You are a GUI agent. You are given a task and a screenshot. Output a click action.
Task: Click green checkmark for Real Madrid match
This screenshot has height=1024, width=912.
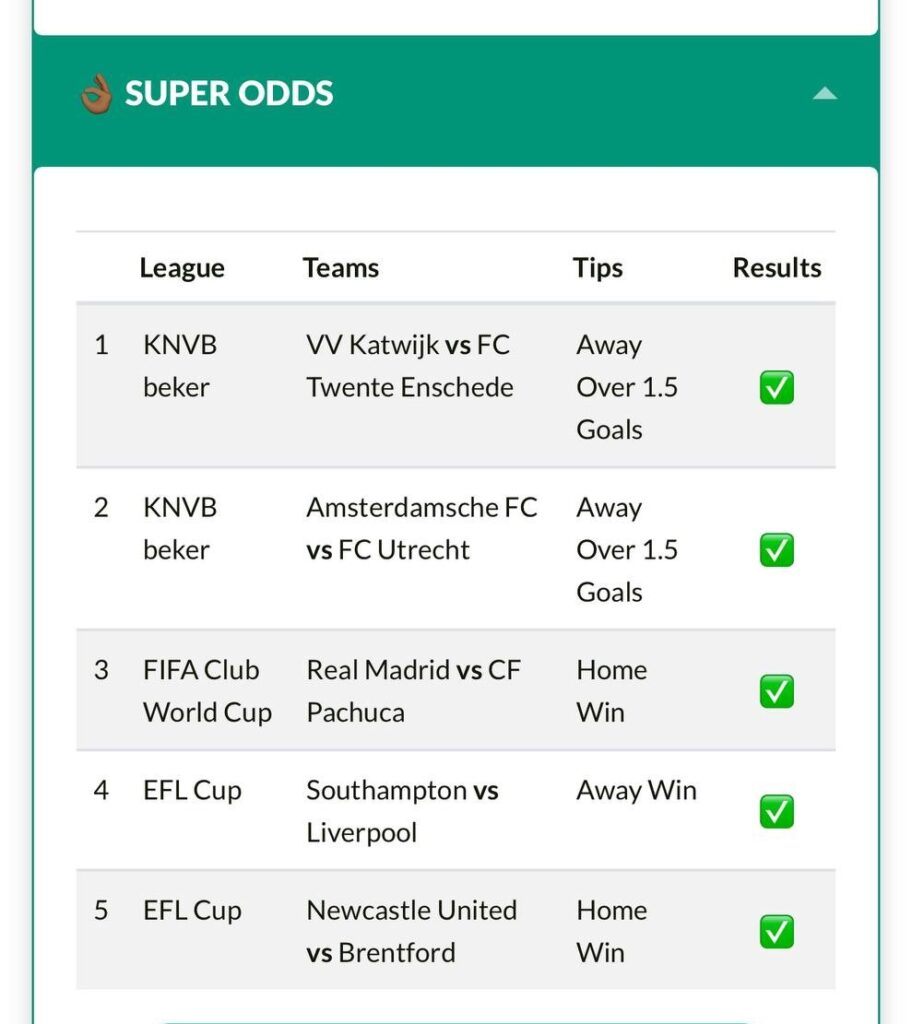tap(777, 691)
